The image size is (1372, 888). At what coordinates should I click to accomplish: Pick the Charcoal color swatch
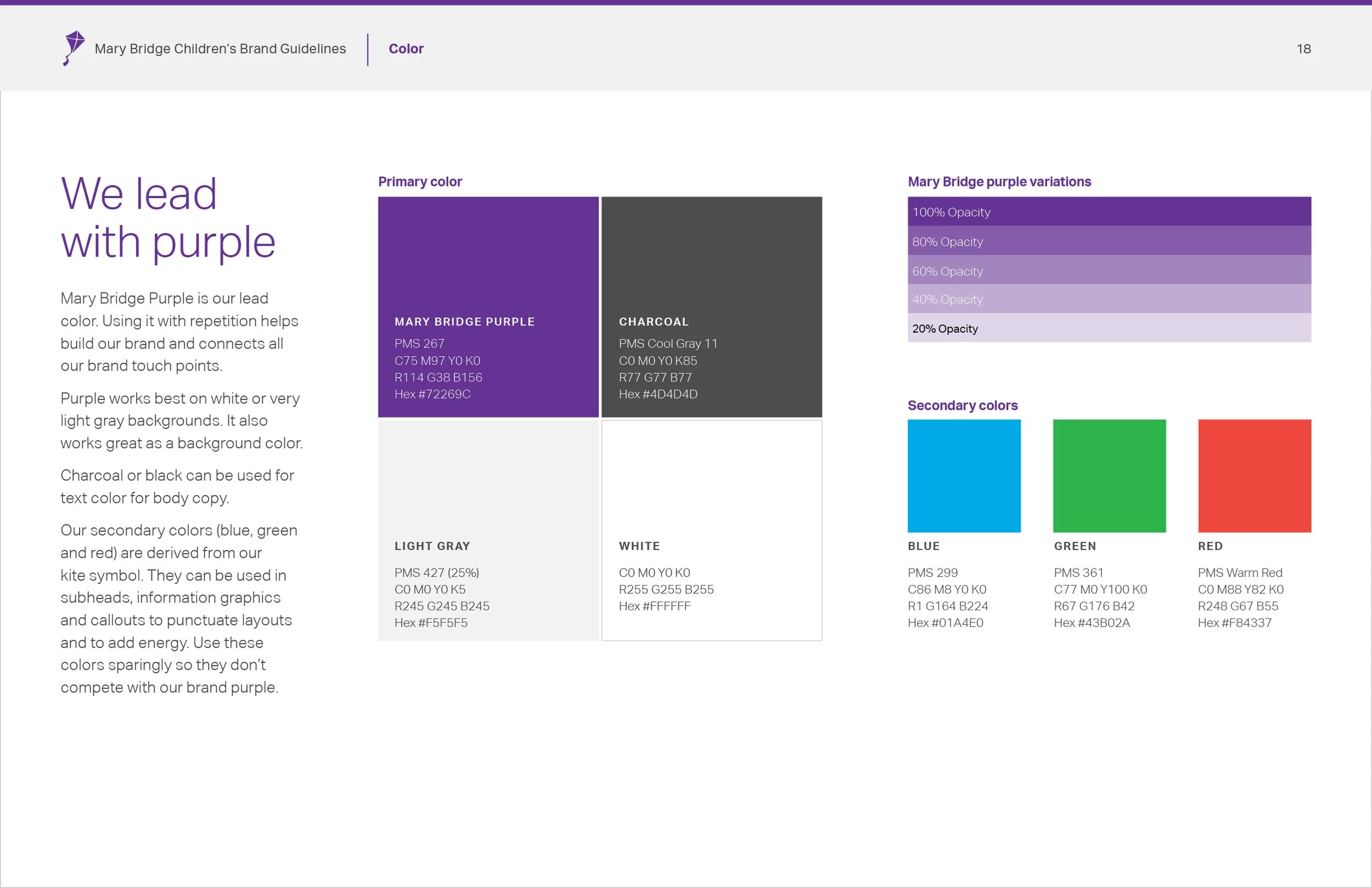coord(711,307)
